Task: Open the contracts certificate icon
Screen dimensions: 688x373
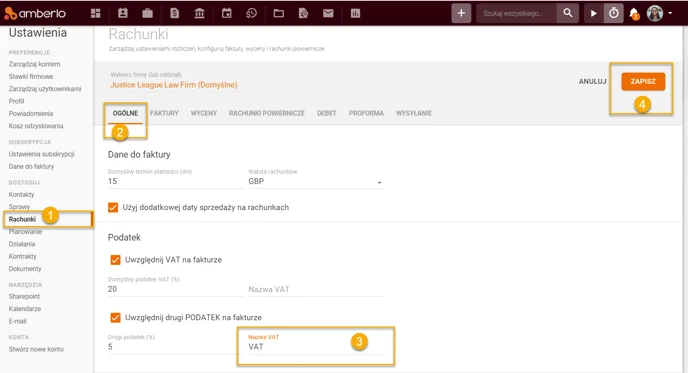Action: [x=303, y=14]
